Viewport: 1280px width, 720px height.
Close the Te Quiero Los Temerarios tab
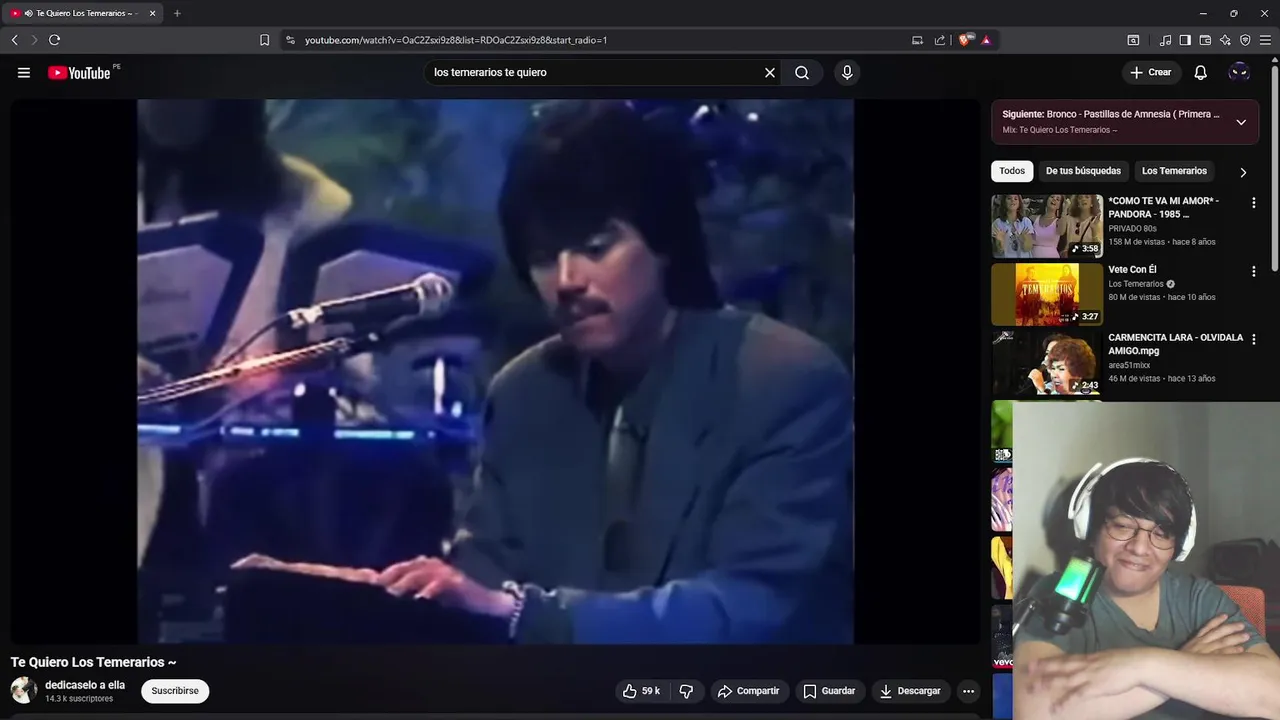click(152, 13)
